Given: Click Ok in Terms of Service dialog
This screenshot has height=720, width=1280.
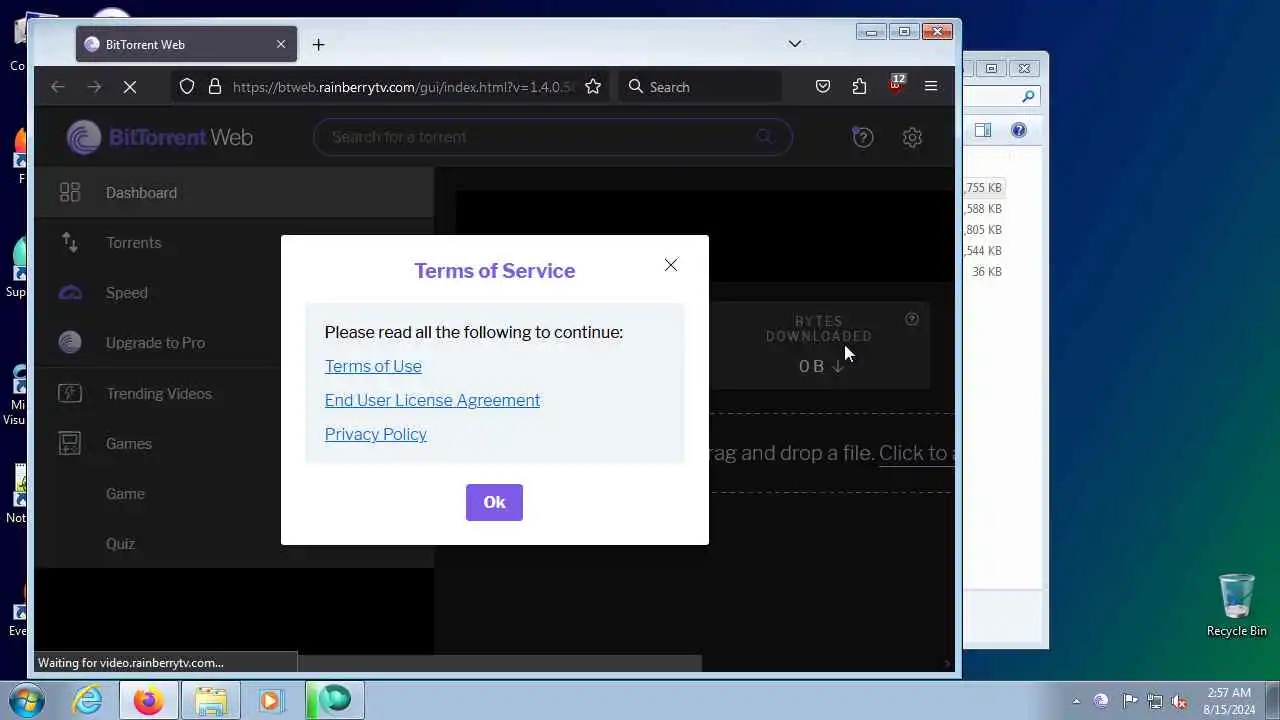Looking at the screenshot, I should [494, 502].
